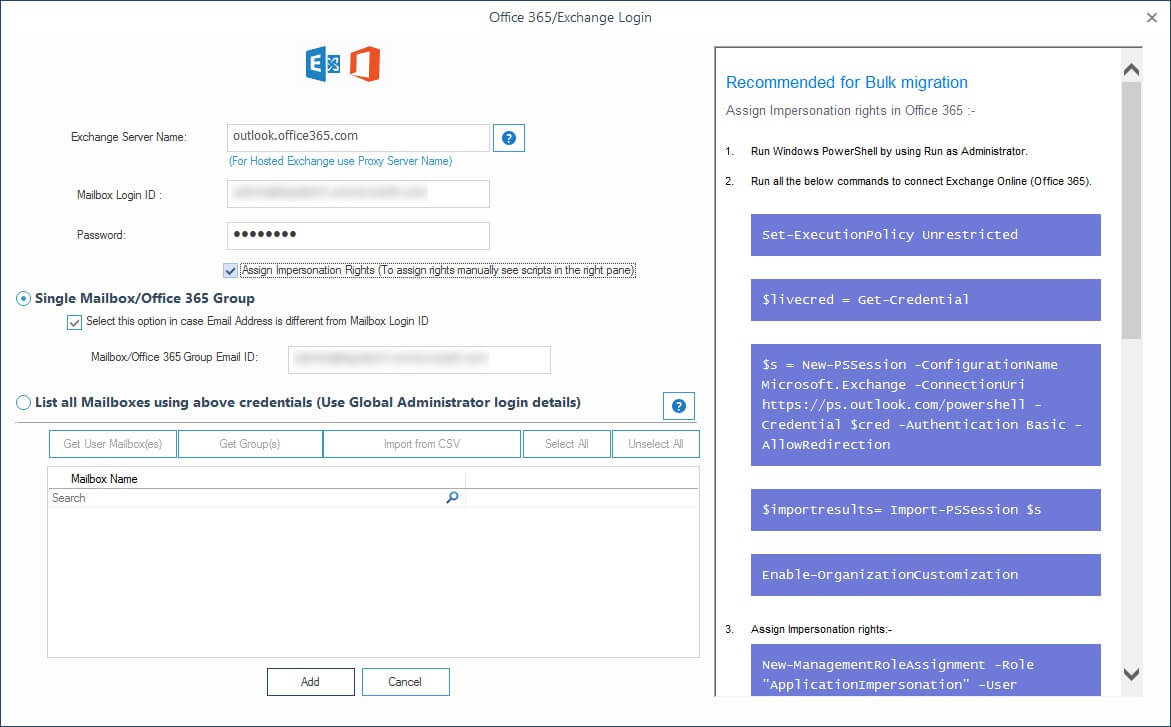The image size is (1171, 727).
Task: Click the Unselect All button
Action: point(656,444)
